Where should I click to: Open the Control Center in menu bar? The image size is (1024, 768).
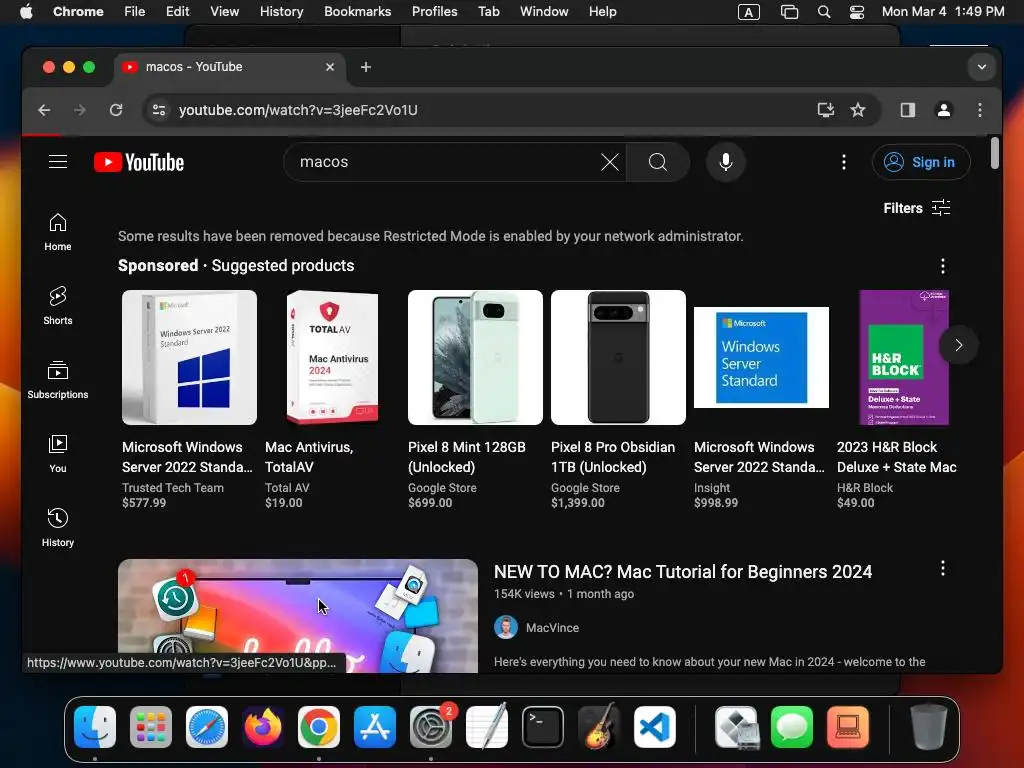857,12
